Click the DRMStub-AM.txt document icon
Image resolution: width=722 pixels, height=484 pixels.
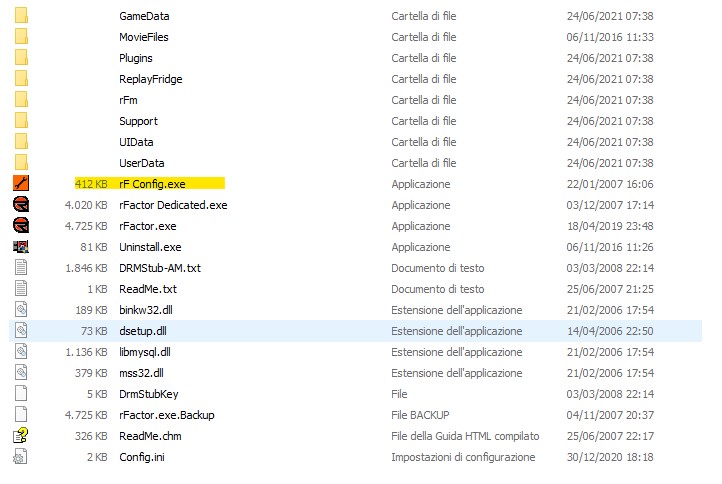(x=21, y=268)
